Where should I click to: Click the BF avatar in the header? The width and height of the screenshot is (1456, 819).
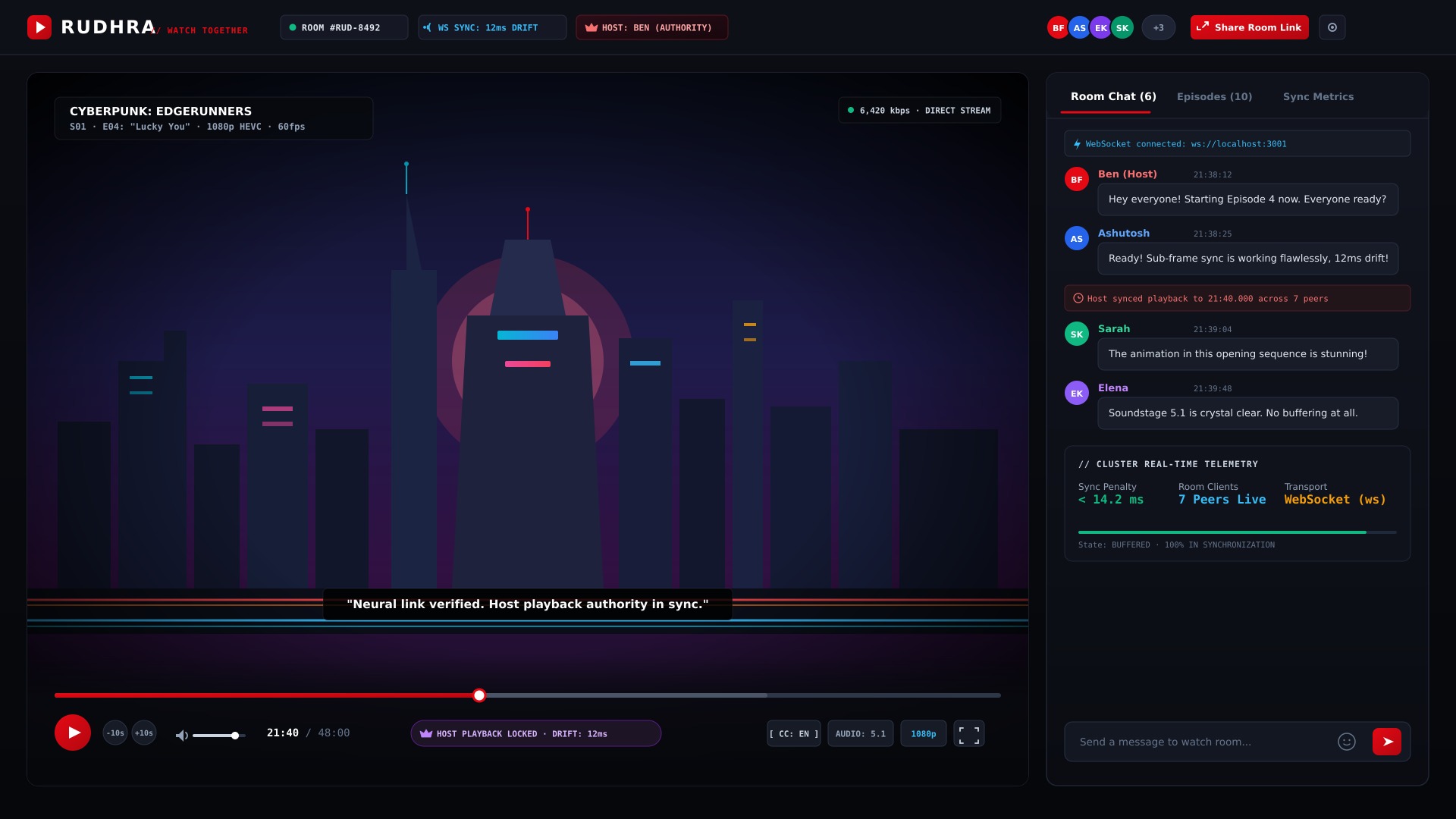[1058, 27]
